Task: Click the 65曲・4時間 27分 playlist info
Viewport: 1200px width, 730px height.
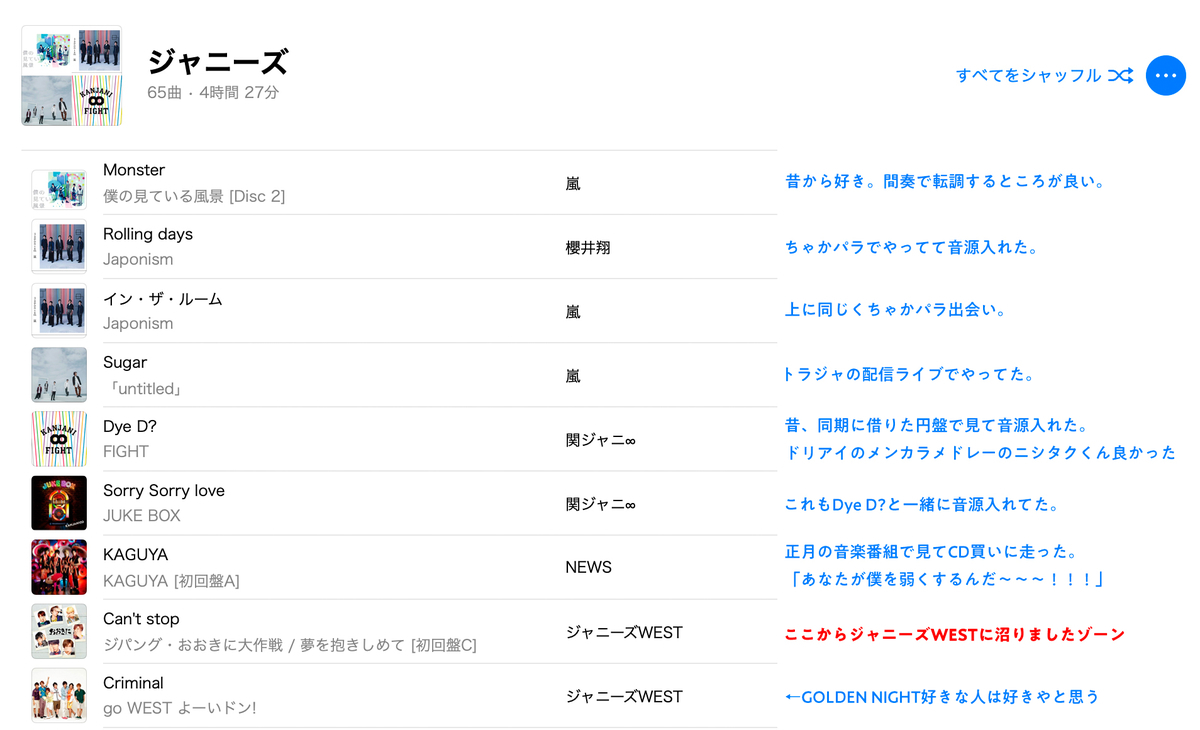Action: tap(213, 92)
